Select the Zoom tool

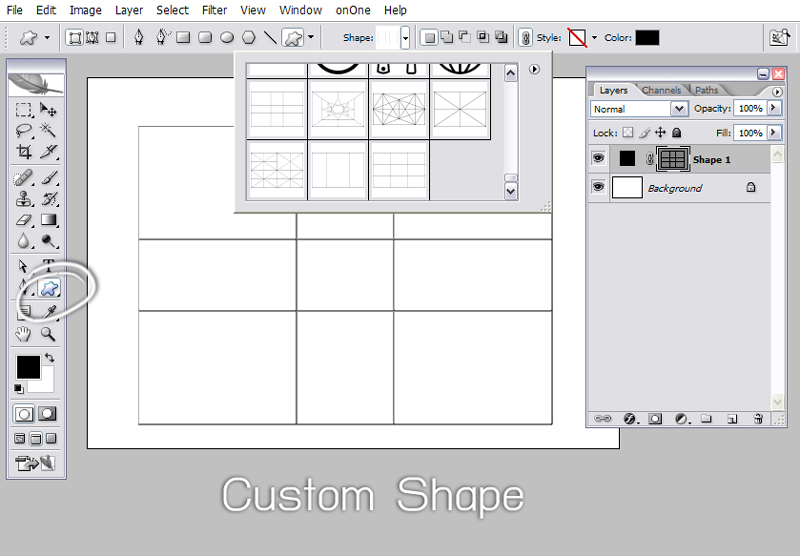(x=48, y=334)
